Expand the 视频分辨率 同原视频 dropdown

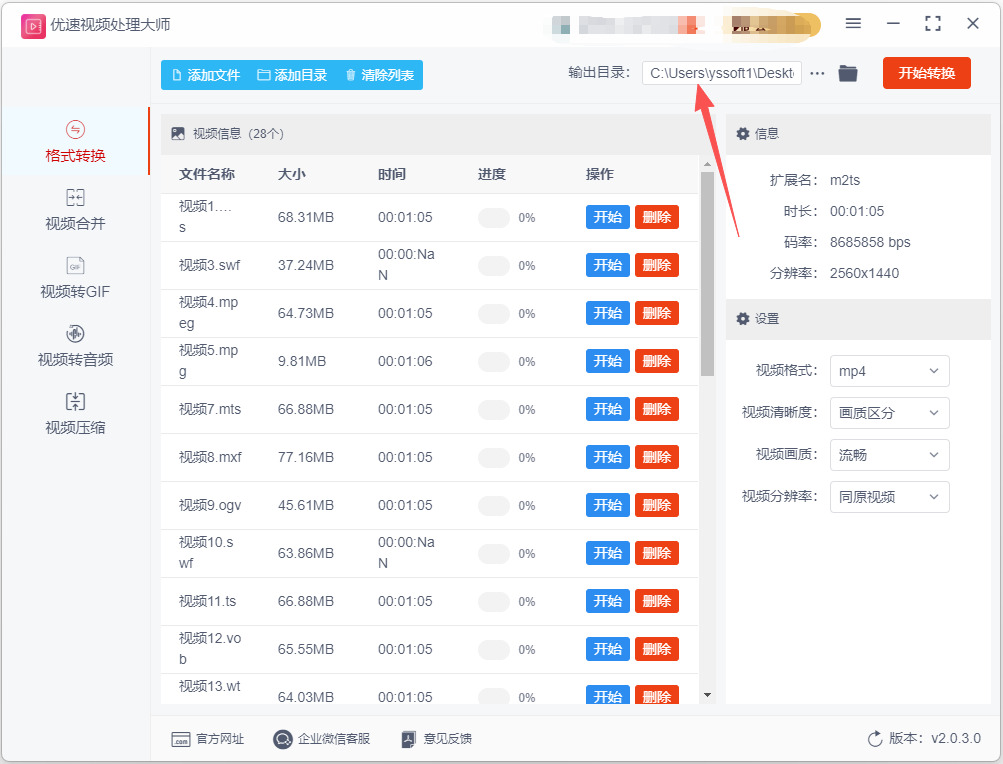click(889, 497)
